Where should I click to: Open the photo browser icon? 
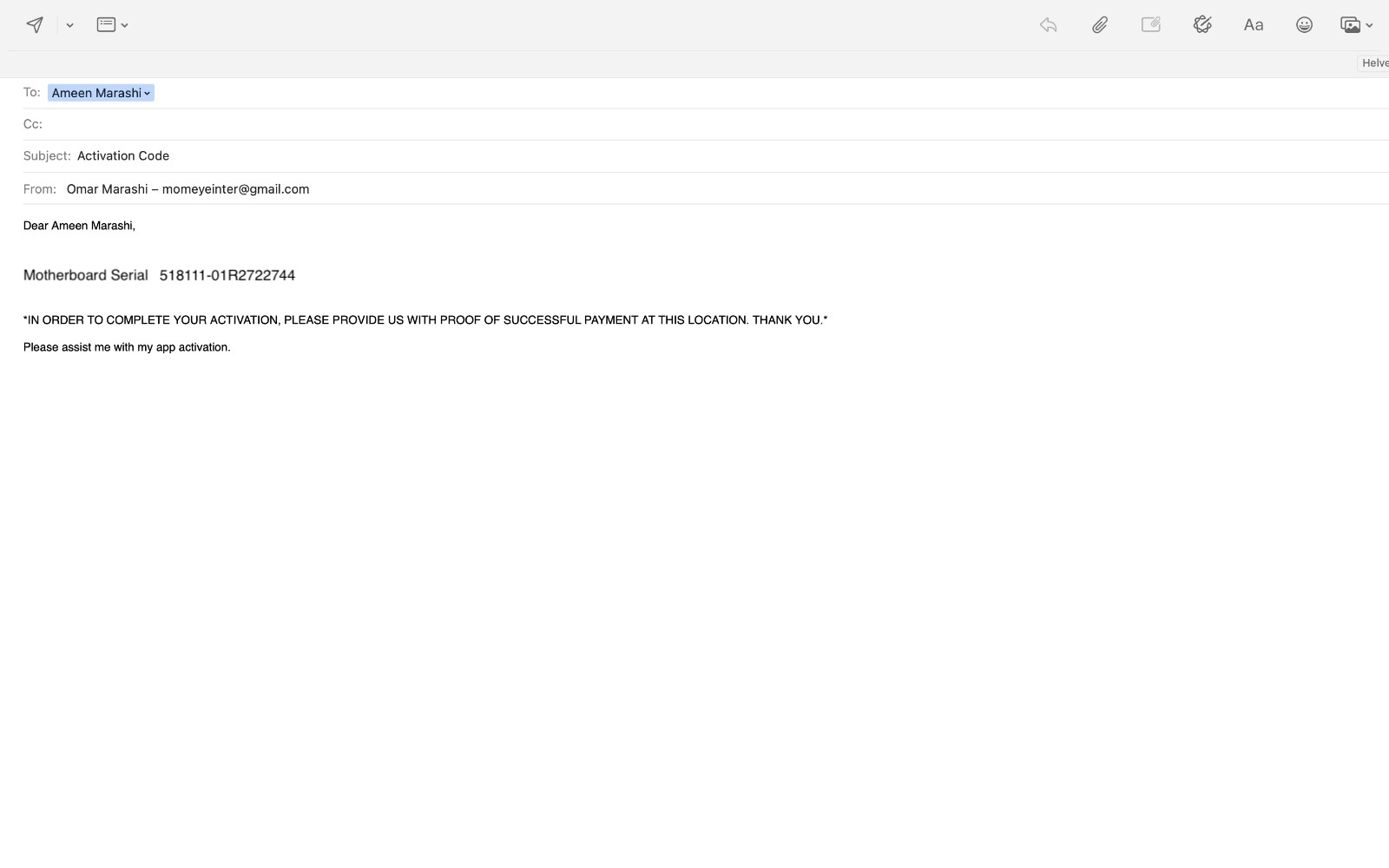tap(1351, 24)
